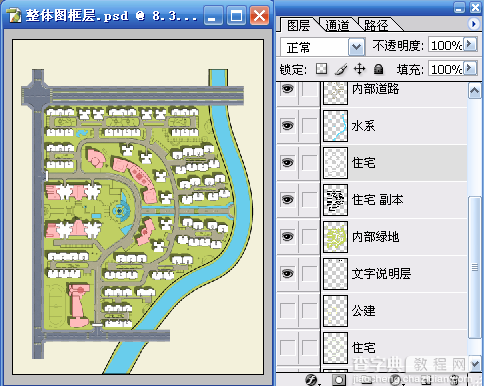This screenshot has width=484, height=386.
Task: Hide the 内部绿地 layer
Action: click(x=288, y=237)
